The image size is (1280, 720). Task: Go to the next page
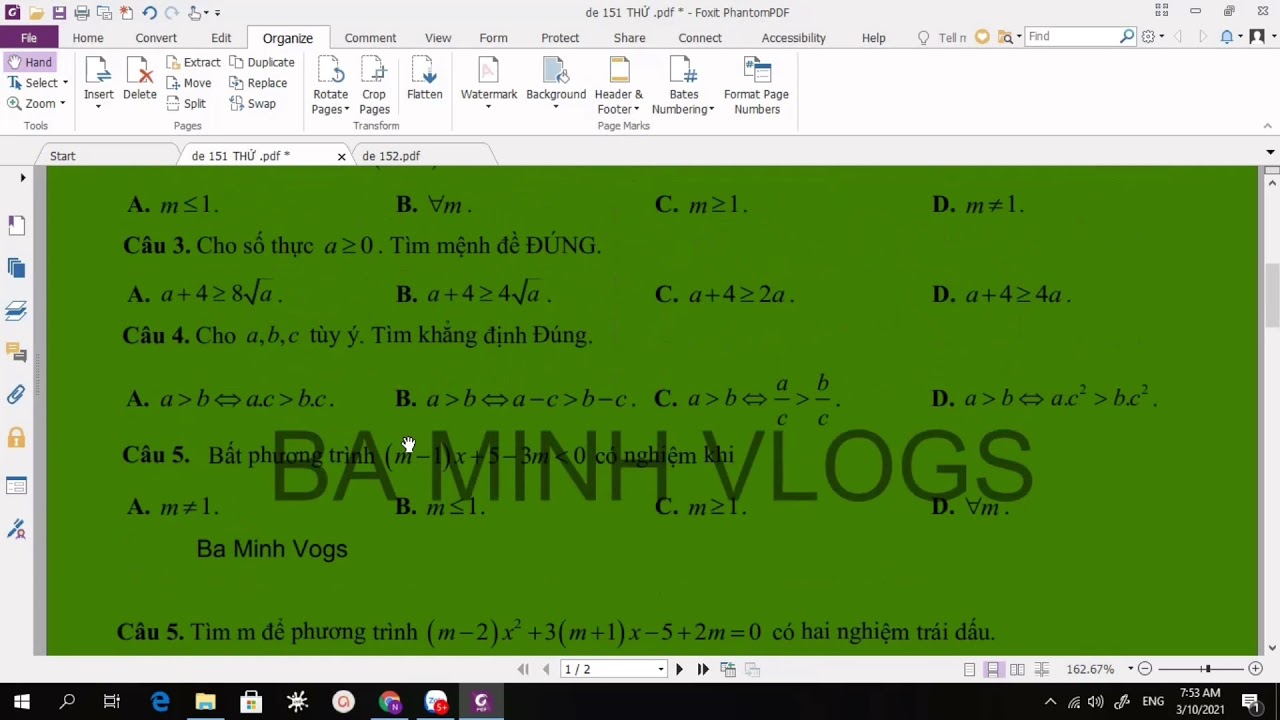coord(679,669)
